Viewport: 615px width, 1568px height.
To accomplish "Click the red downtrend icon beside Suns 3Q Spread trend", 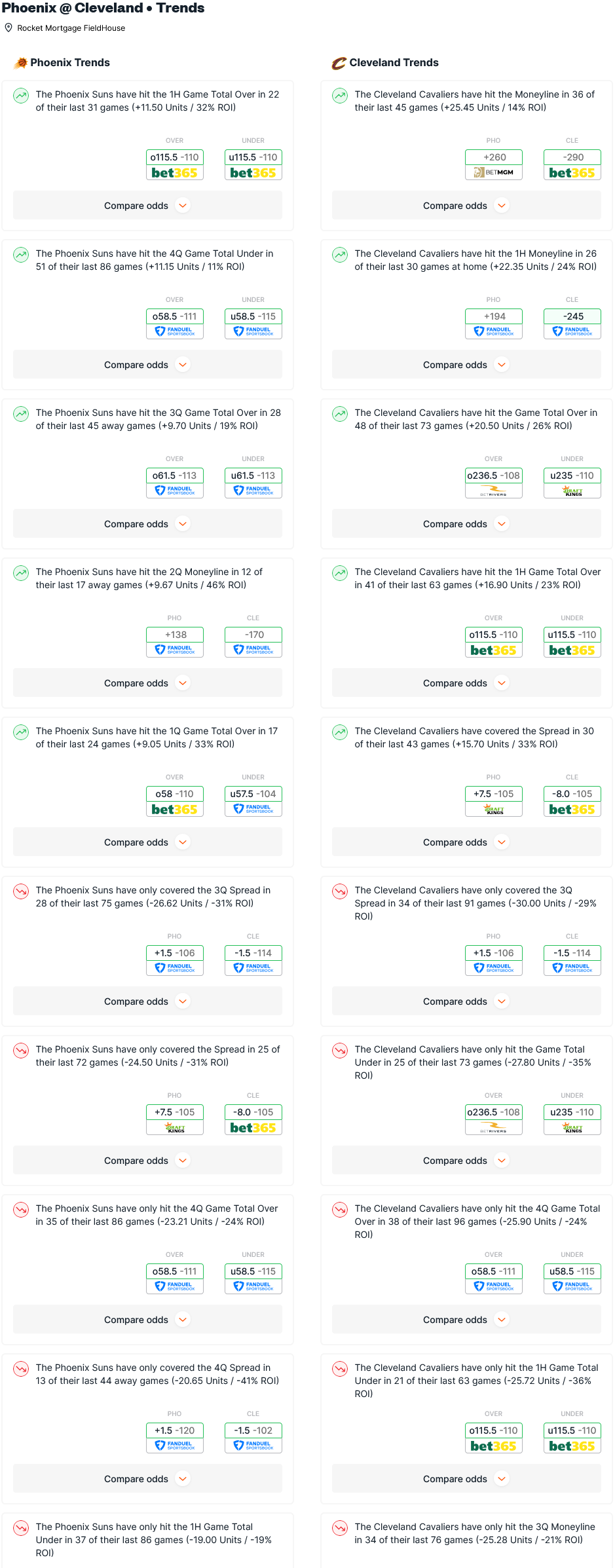I will (x=21, y=891).
